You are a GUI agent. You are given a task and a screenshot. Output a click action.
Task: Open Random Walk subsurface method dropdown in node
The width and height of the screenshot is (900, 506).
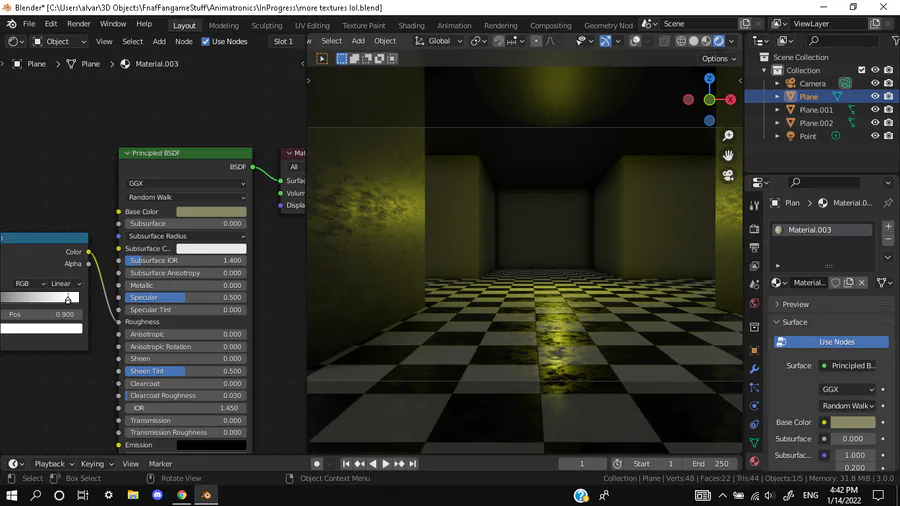click(x=186, y=197)
